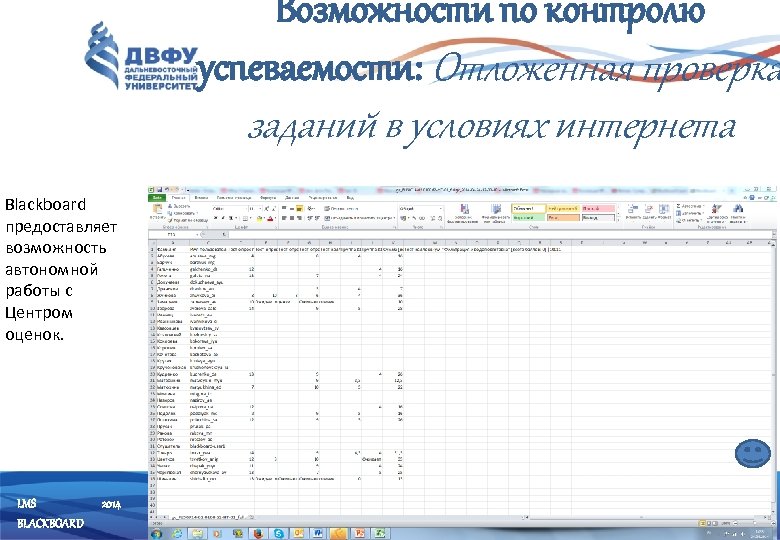Open the green File (Файл) tab
Viewport: 780px width, 540px height.
[157, 198]
